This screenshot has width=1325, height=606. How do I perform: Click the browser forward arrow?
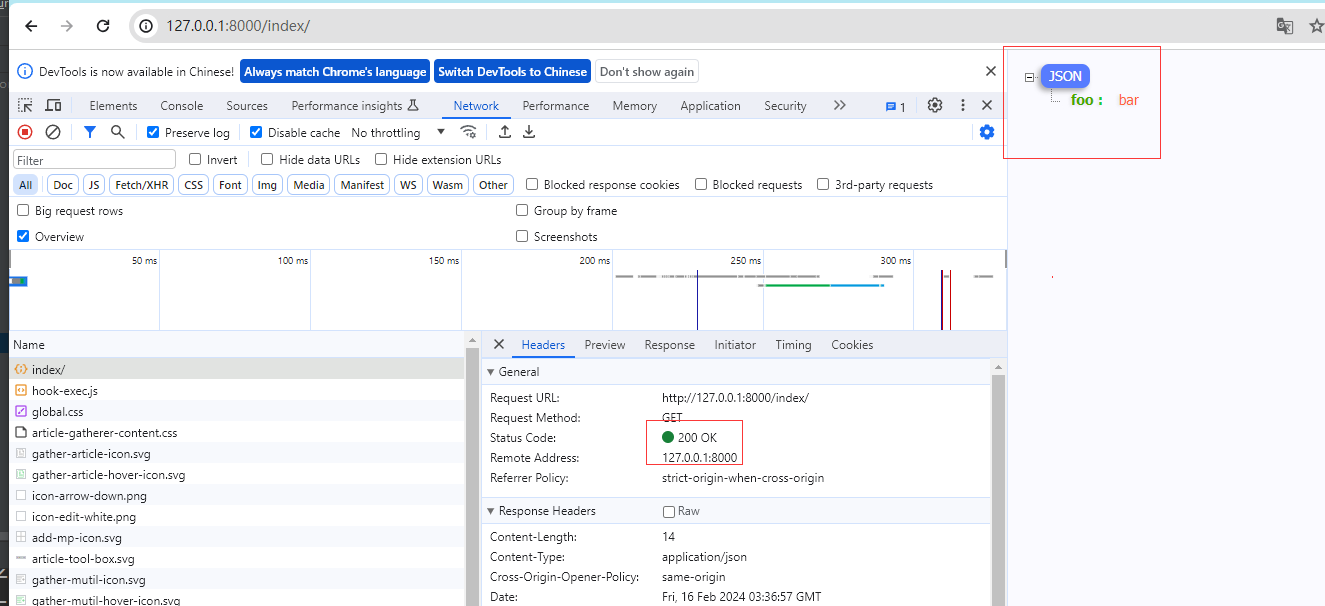coord(67,26)
